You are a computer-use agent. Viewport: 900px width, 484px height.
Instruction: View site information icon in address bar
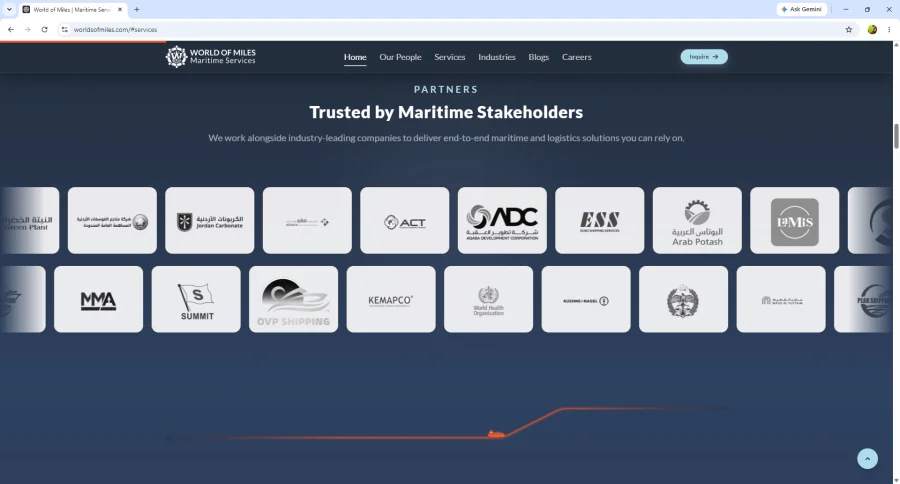coord(64,29)
